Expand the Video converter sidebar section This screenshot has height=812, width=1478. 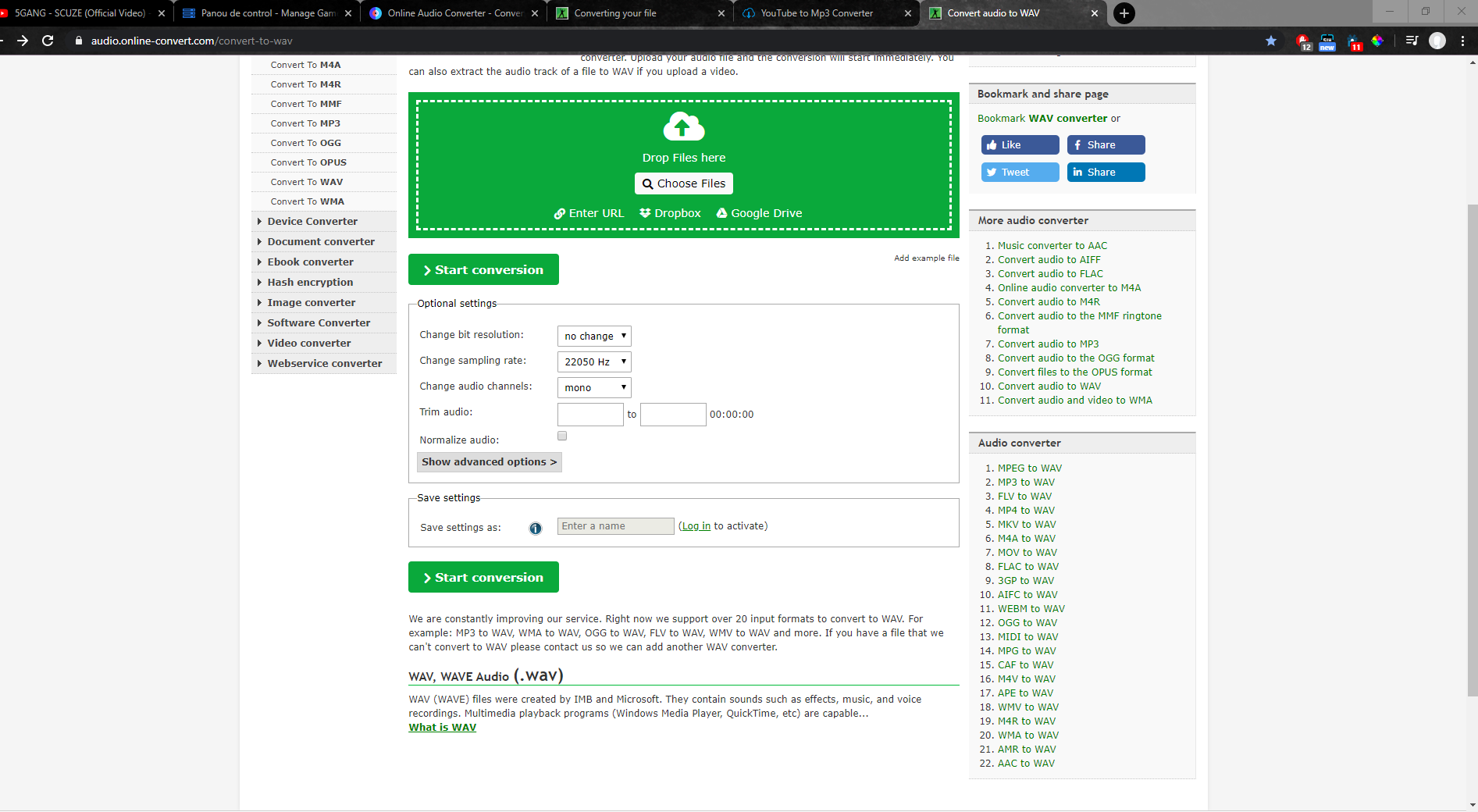pyautogui.click(x=308, y=343)
